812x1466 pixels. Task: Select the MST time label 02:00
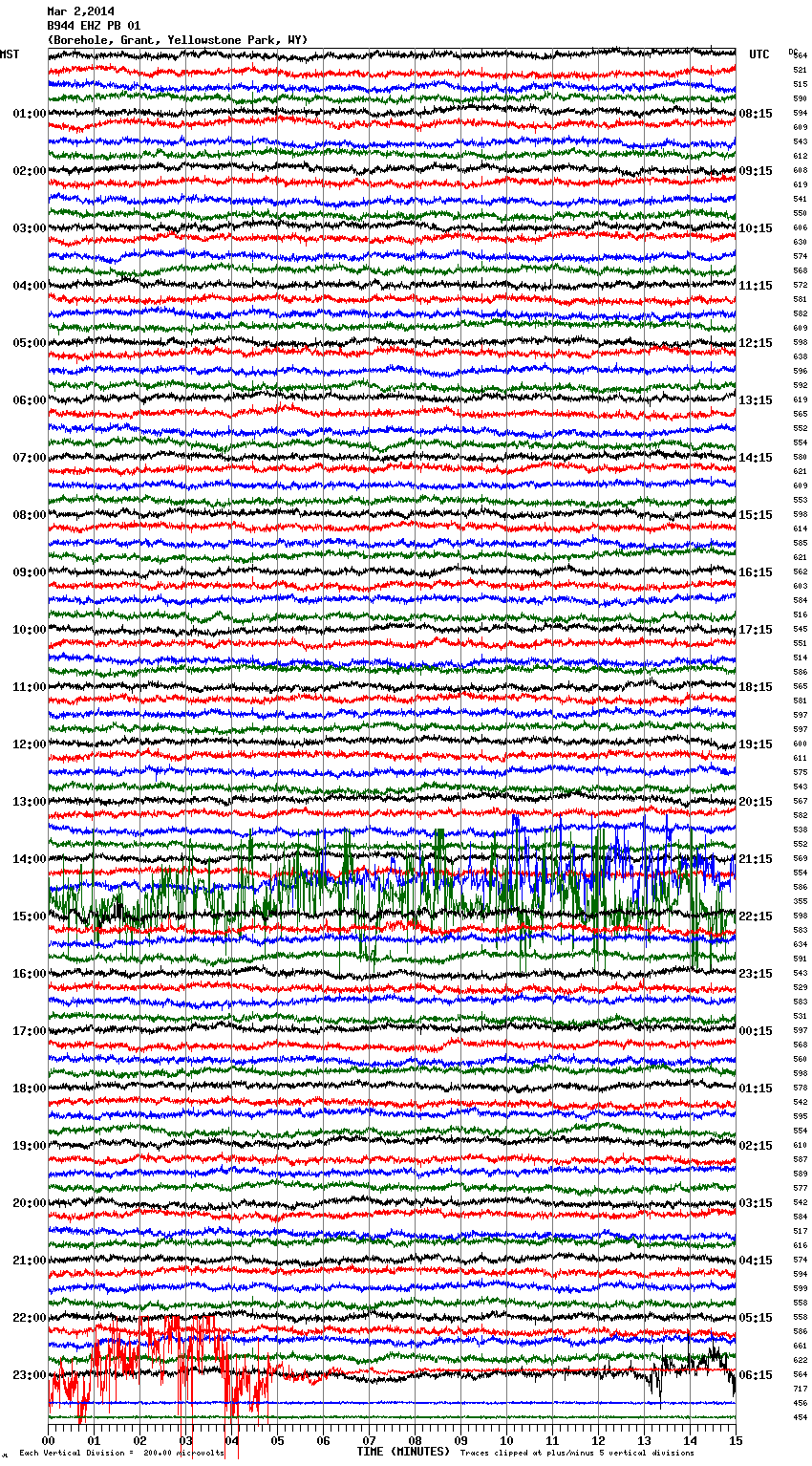(30, 171)
